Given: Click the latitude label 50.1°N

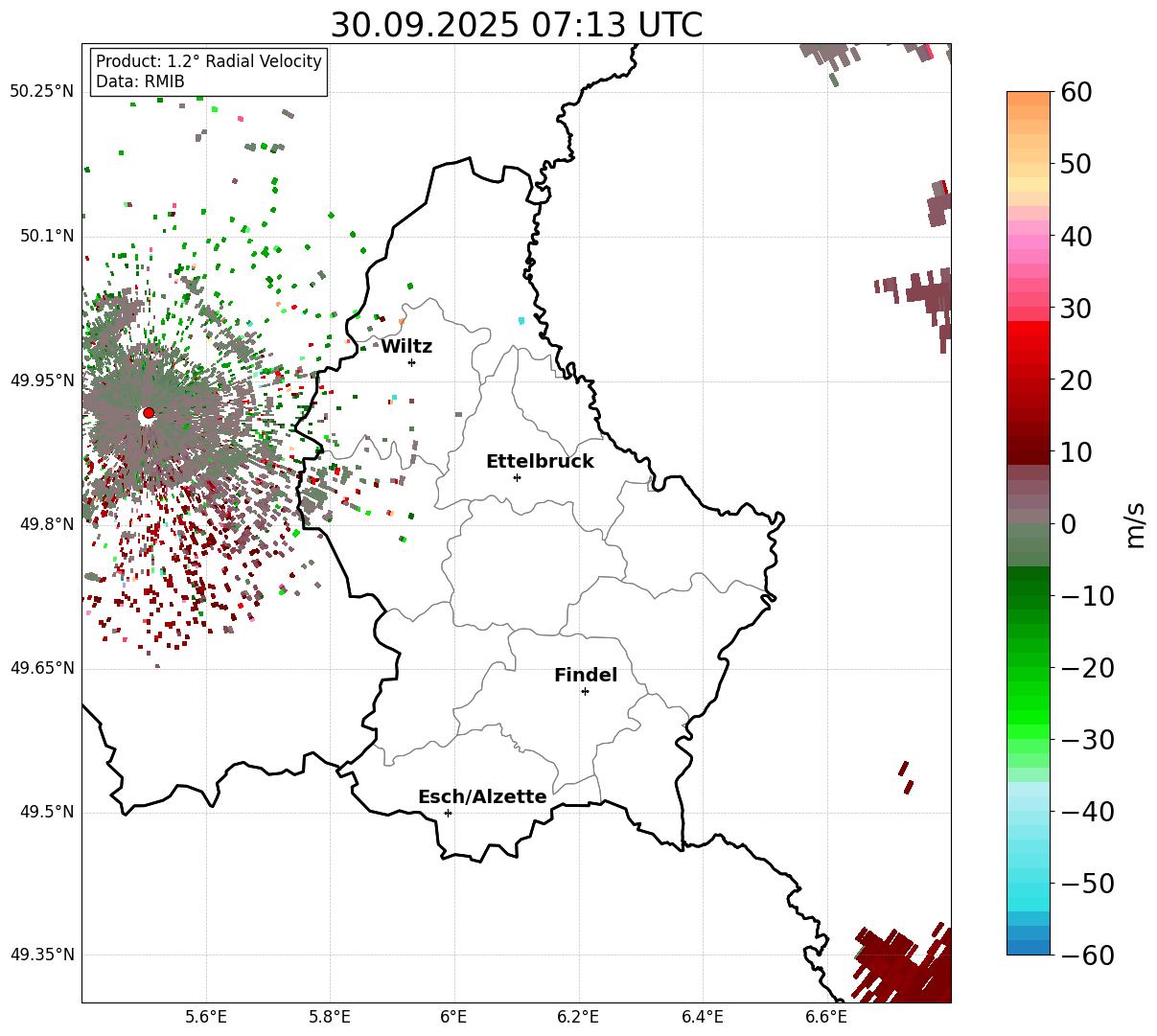Looking at the screenshot, I should click(x=47, y=236).
